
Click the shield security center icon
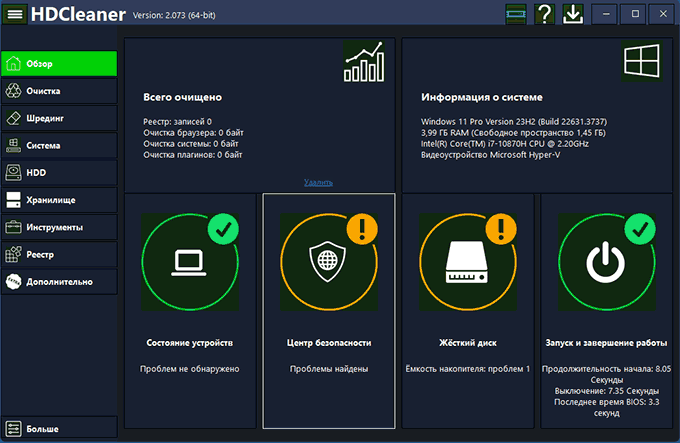pyautogui.click(x=329, y=262)
